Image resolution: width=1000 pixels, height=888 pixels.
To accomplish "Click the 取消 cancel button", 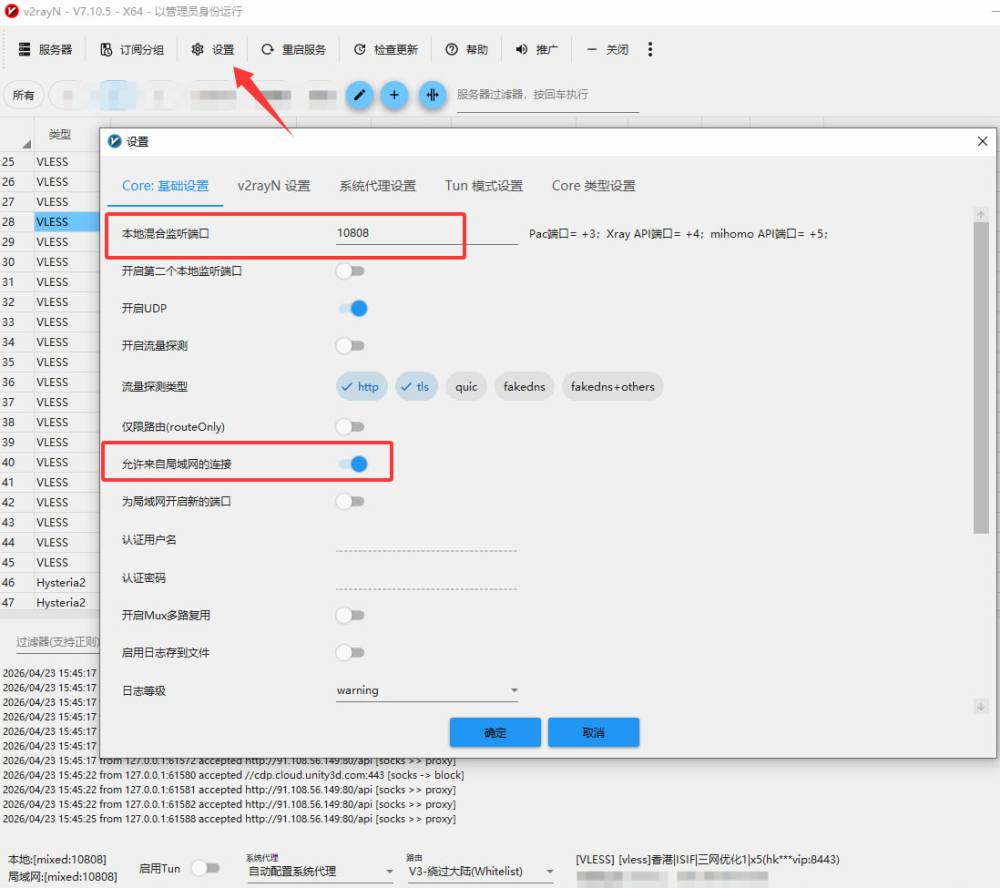I will click(593, 733).
